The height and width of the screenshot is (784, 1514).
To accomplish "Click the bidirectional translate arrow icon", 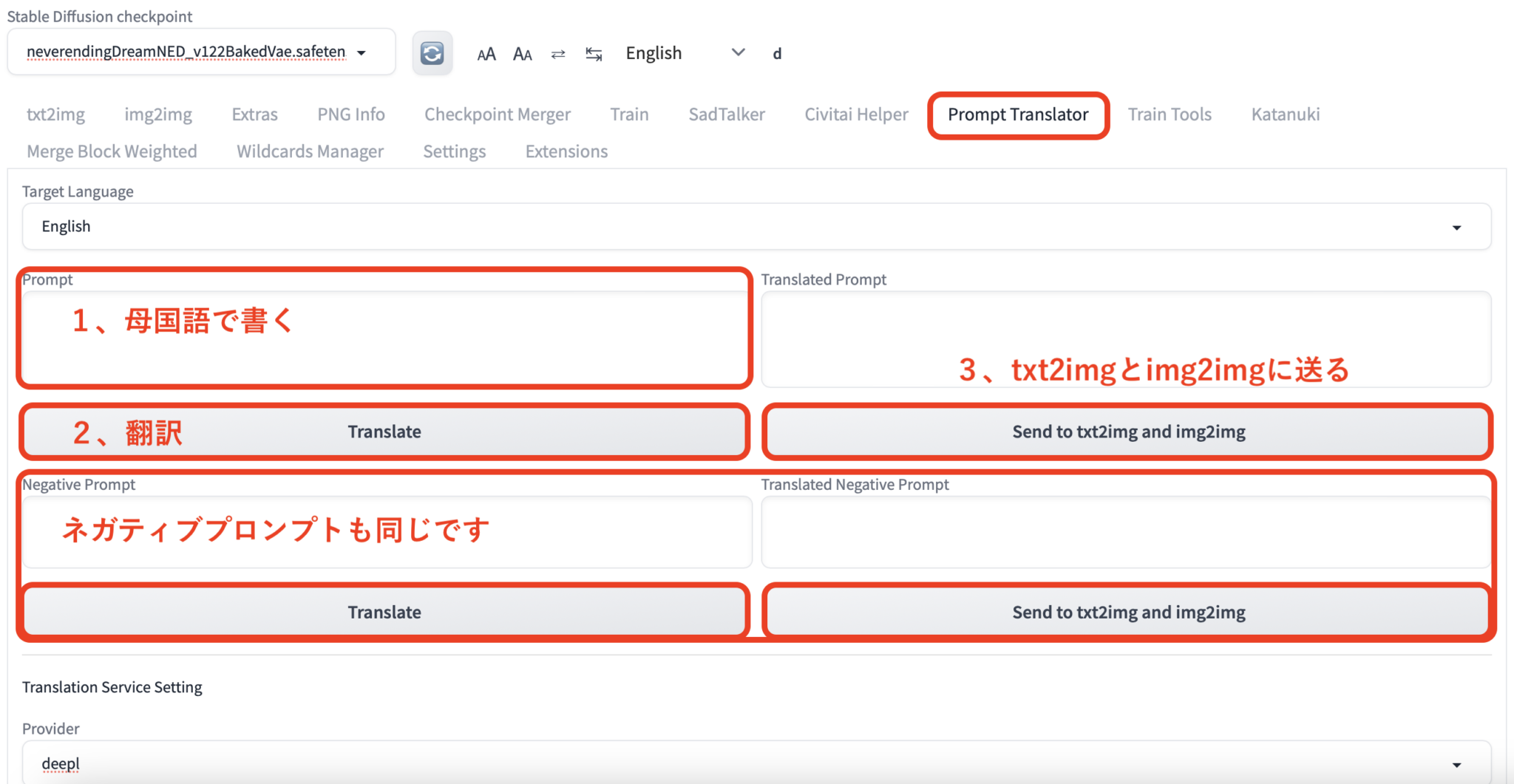I will (594, 53).
